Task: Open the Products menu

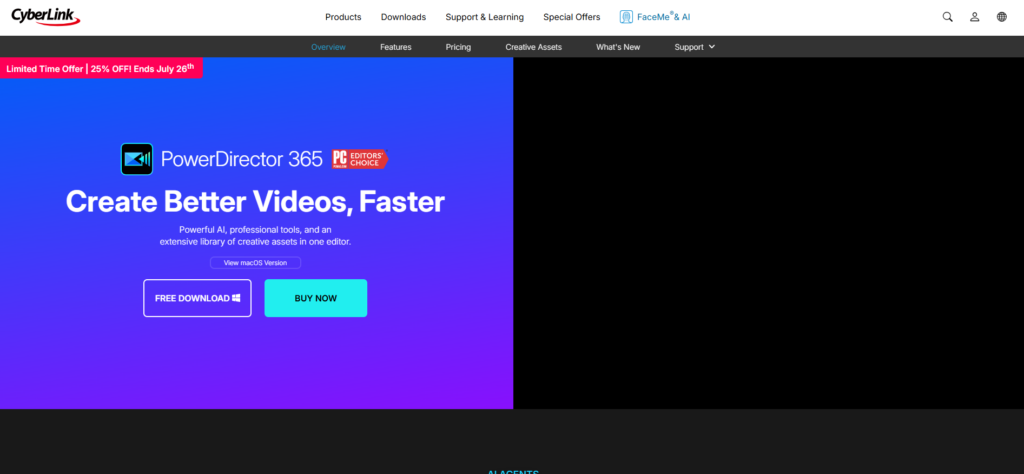Action: 343,17
